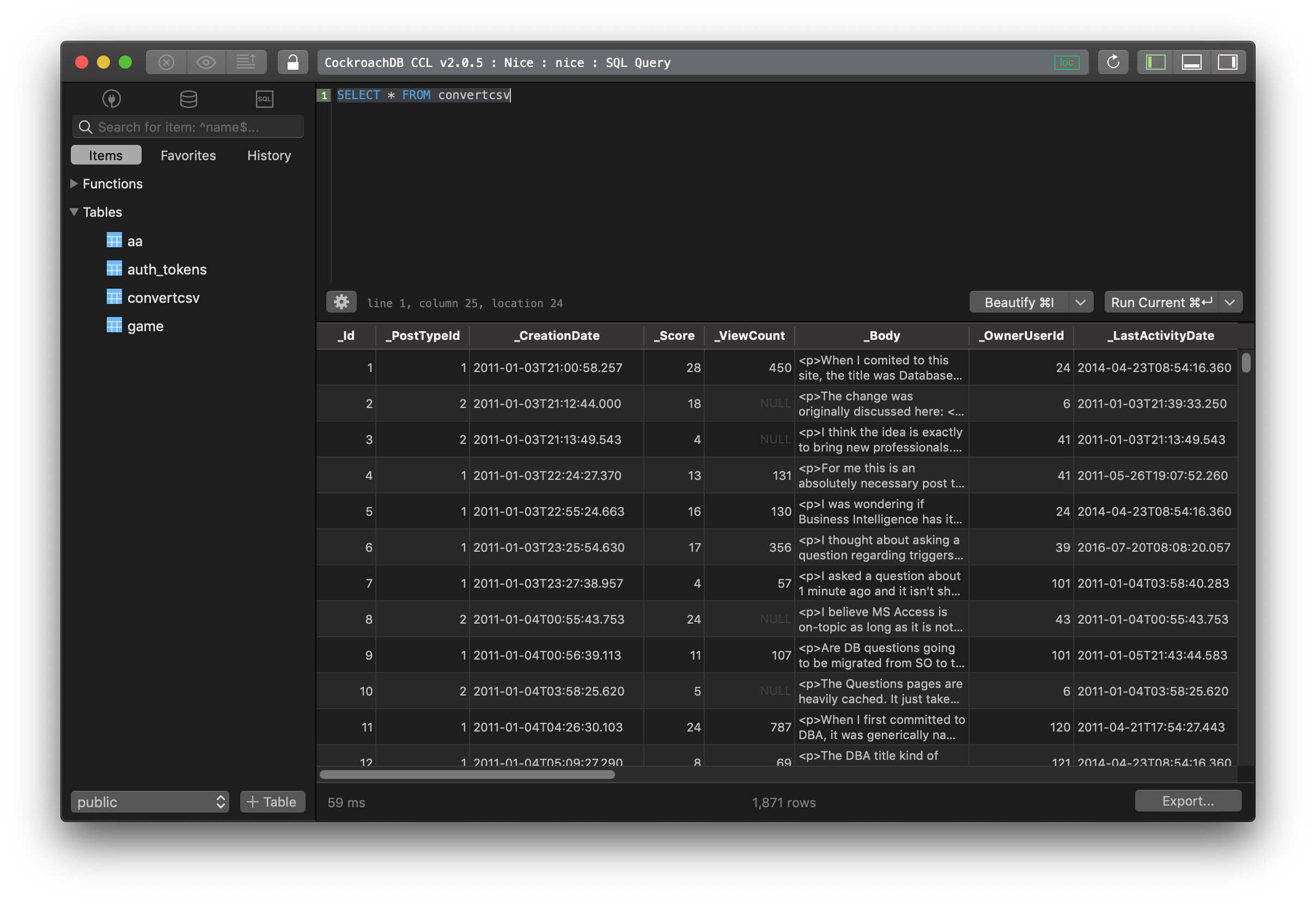This screenshot has width=1316, height=902.
Task: Click the aa table icon
Action: click(114, 241)
